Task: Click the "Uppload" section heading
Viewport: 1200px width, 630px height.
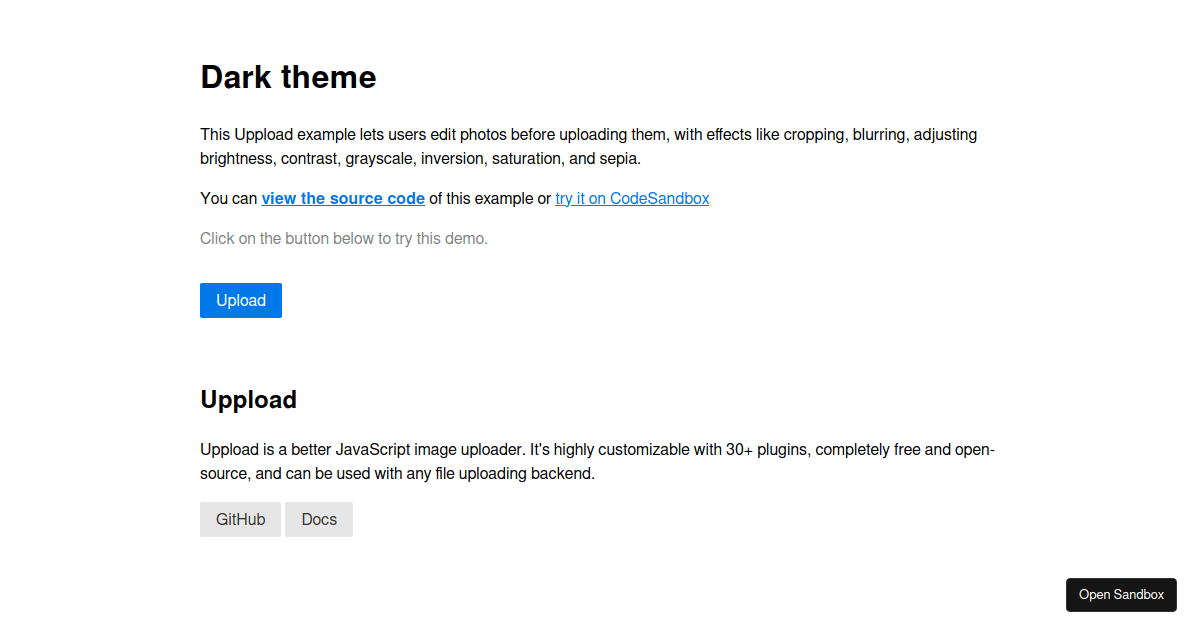Action: [248, 399]
